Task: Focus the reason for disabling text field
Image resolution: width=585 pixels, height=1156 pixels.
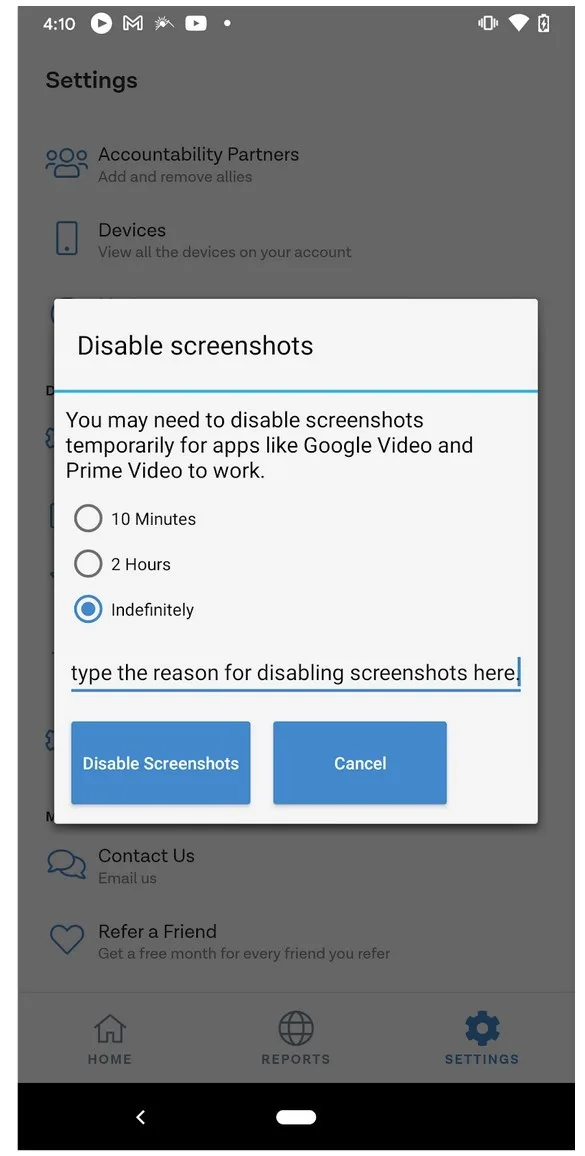Action: click(296, 673)
